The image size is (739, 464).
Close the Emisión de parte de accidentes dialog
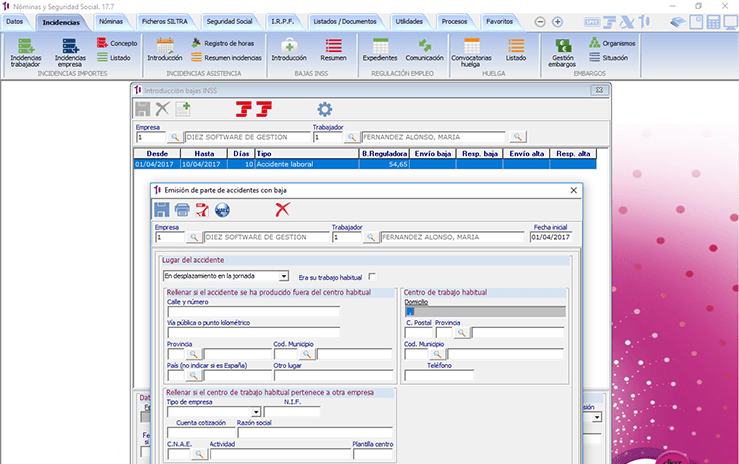573,189
